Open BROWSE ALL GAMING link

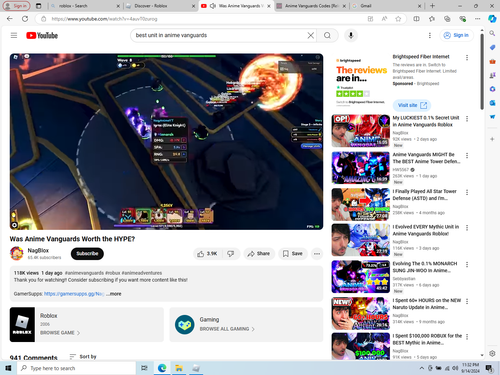(227, 329)
